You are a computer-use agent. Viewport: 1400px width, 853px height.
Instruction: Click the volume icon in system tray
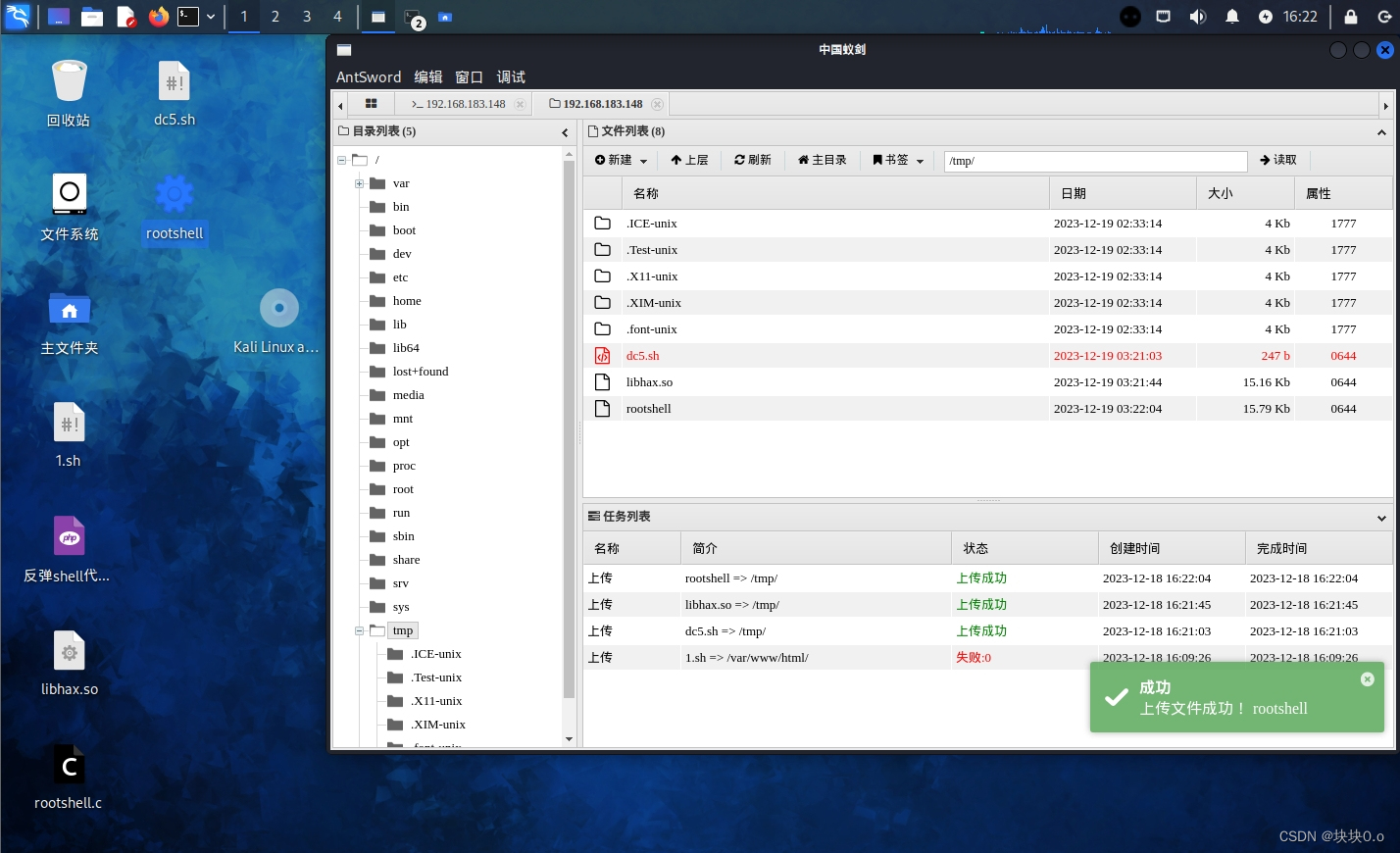(1197, 17)
